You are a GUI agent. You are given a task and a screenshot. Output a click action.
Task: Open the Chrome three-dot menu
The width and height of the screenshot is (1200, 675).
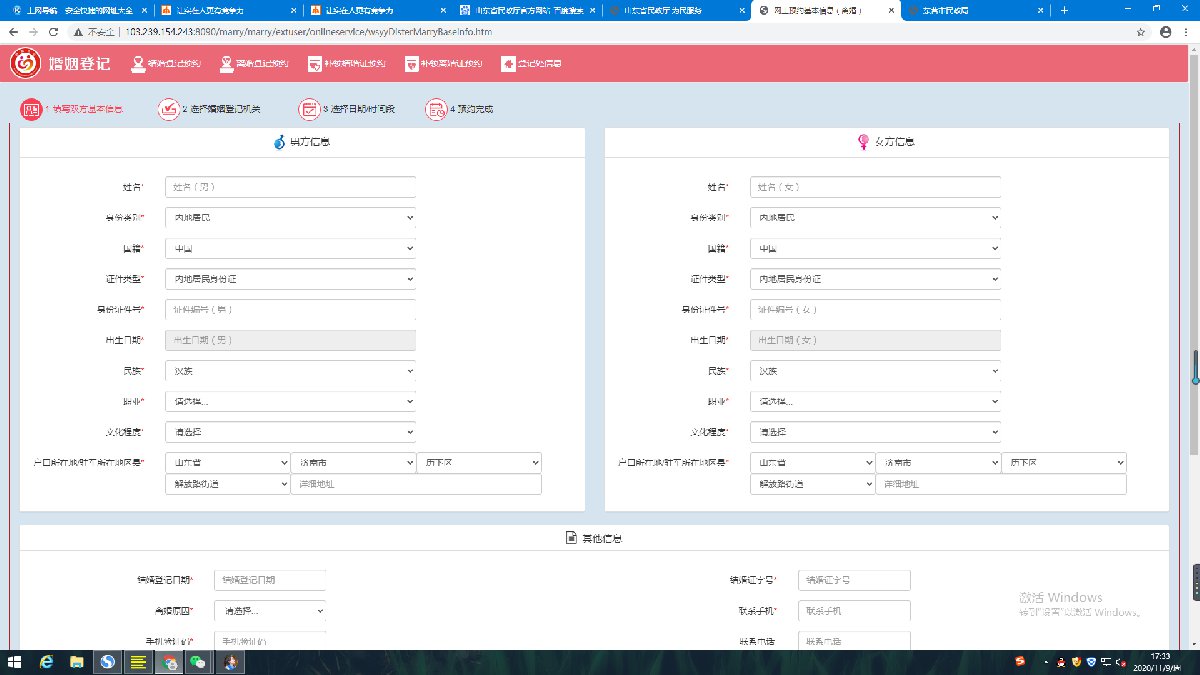tap(1187, 32)
